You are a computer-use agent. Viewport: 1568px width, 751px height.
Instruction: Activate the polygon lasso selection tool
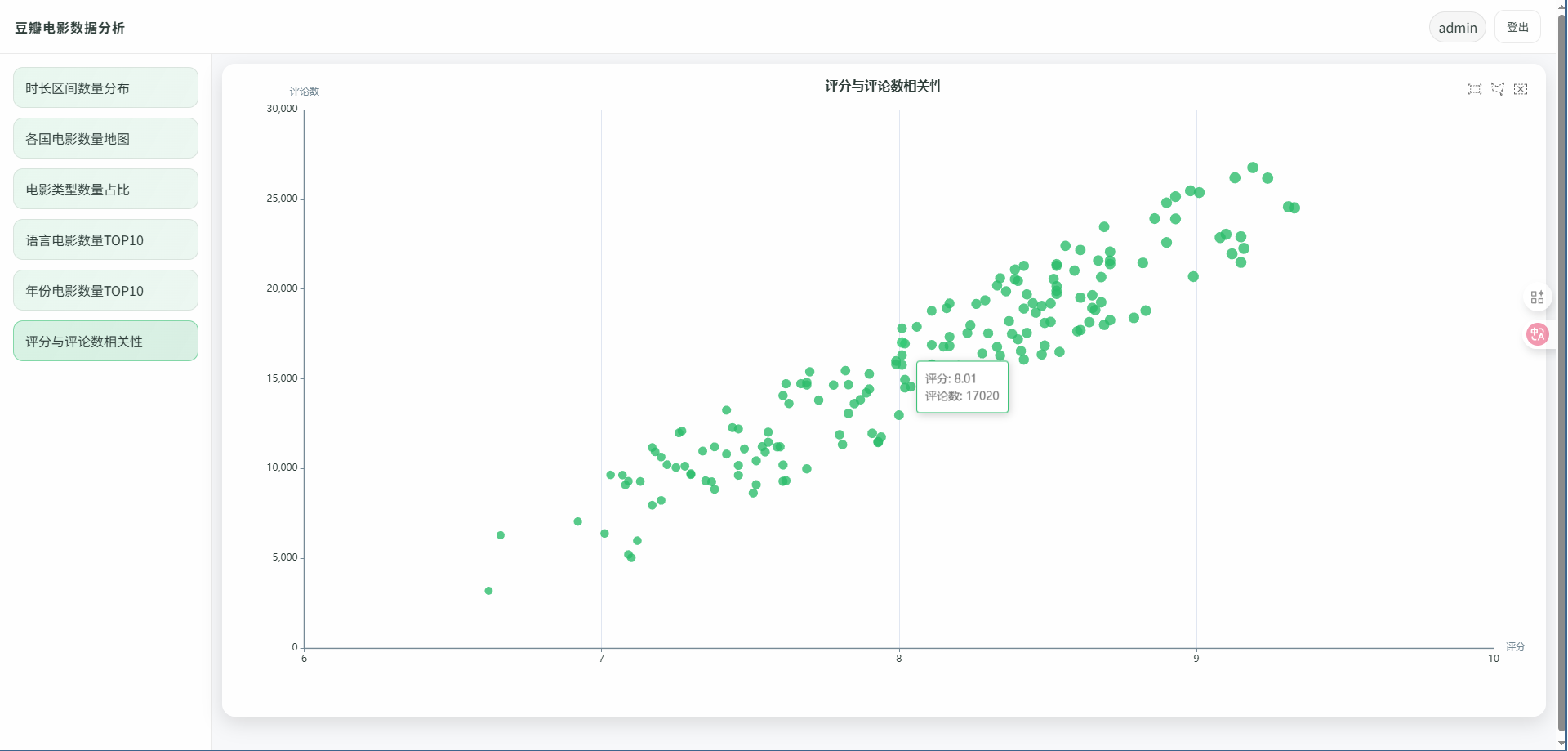[1497, 89]
